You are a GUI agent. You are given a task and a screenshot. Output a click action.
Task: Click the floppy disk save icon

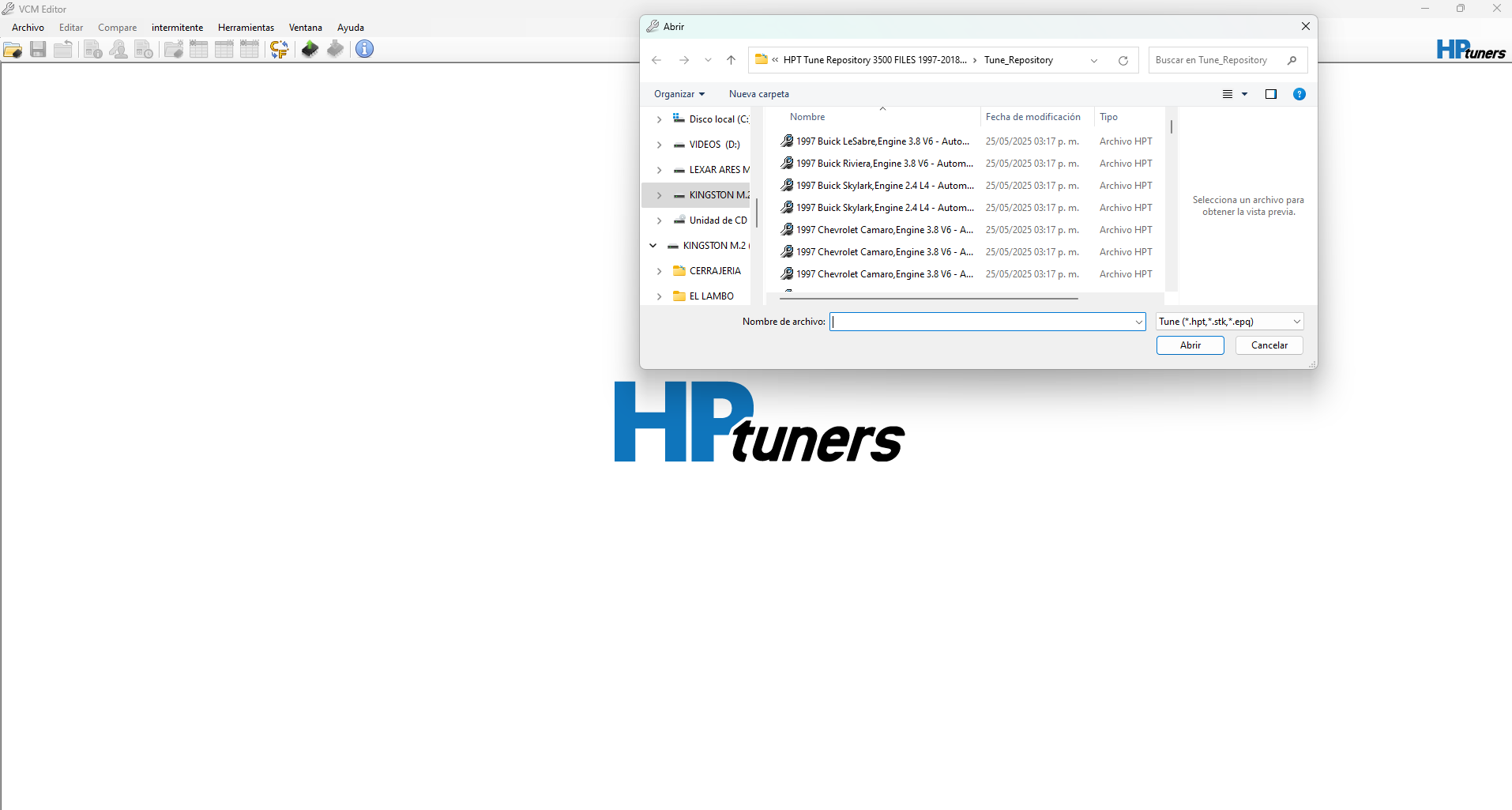pos(38,50)
